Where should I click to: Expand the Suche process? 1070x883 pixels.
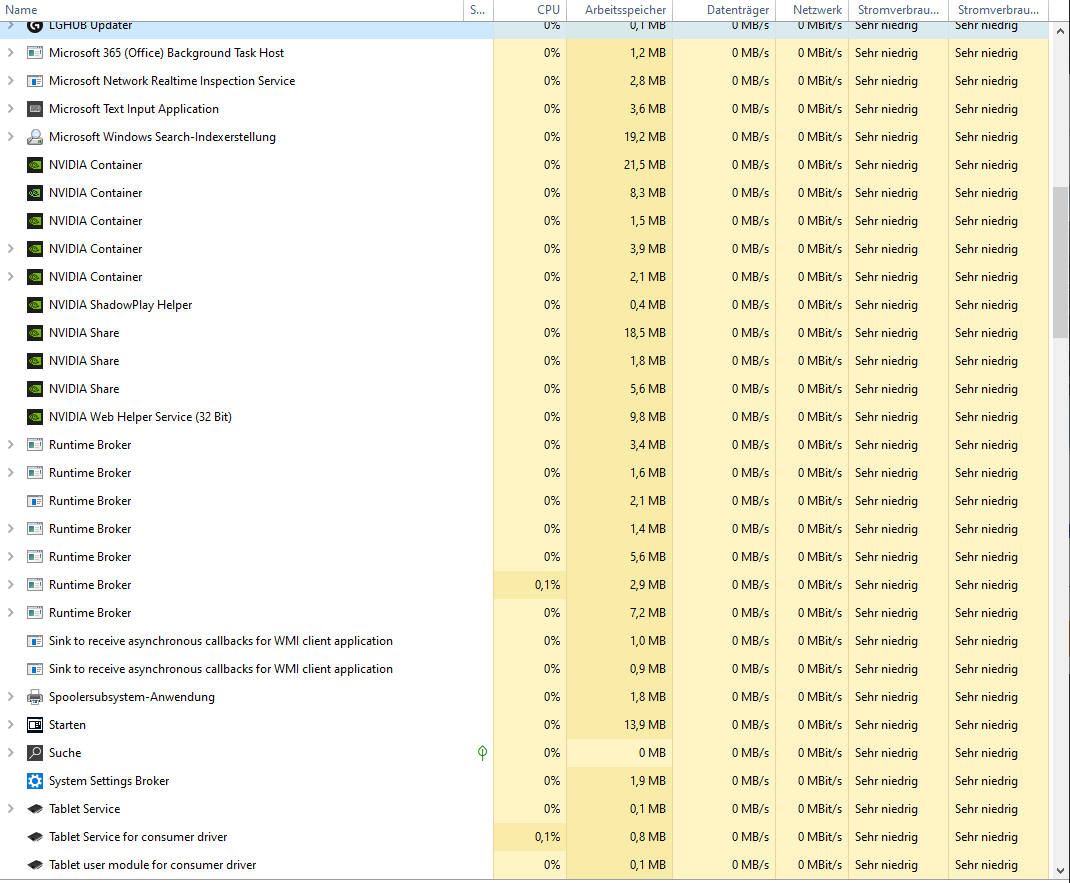click(x=10, y=753)
